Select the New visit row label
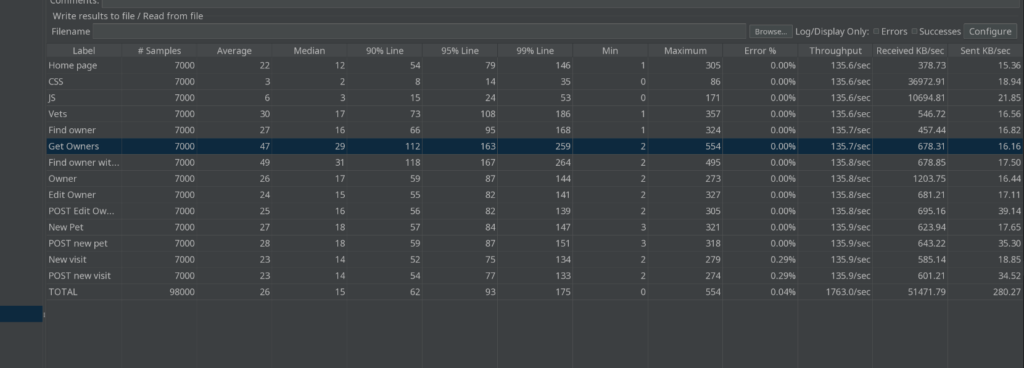 [x=67, y=259]
